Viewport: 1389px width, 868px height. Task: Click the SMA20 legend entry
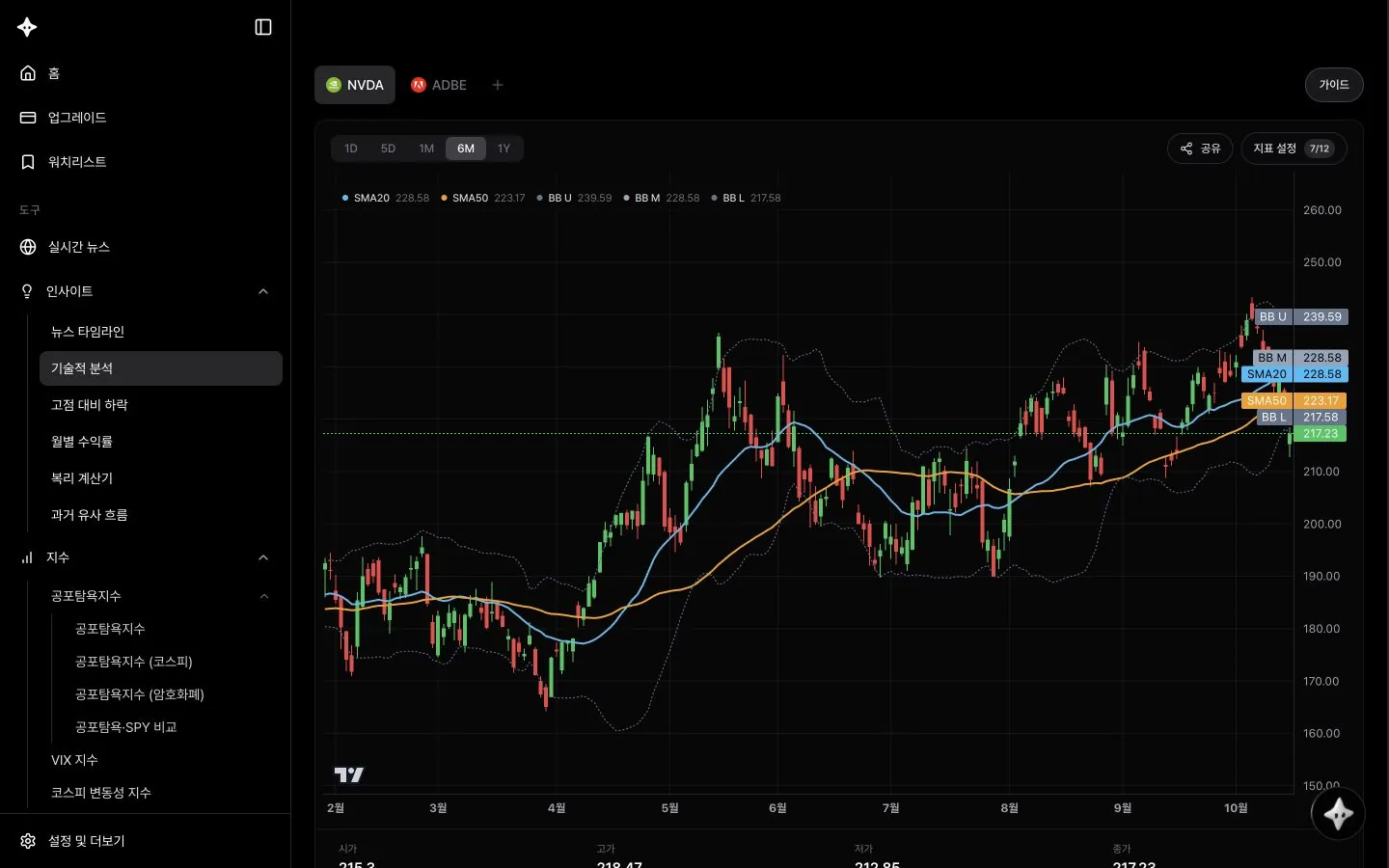386,198
